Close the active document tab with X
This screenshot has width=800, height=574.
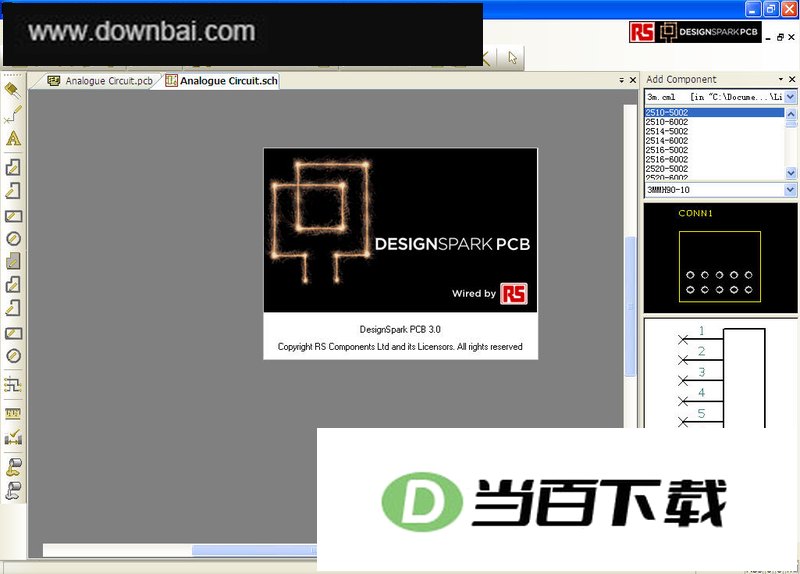633,80
